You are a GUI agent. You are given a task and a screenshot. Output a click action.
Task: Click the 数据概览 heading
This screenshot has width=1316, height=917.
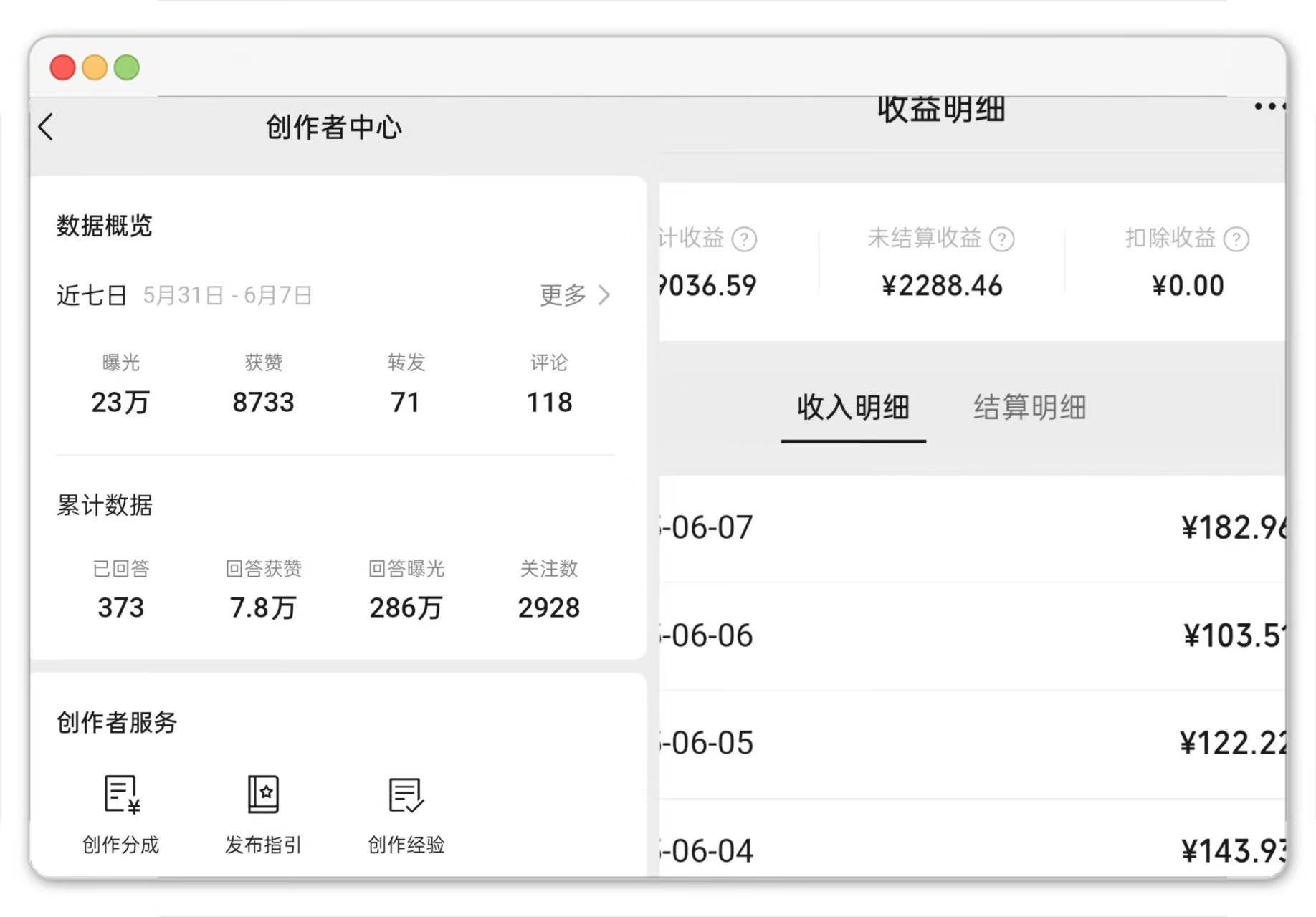(x=105, y=226)
